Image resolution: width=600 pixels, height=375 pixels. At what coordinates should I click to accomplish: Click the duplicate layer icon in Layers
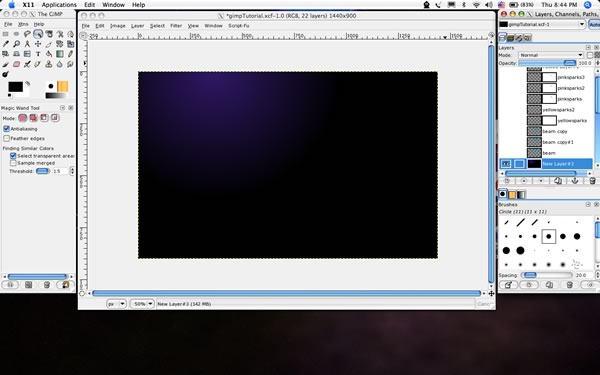pyautogui.click(x=558, y=181)
